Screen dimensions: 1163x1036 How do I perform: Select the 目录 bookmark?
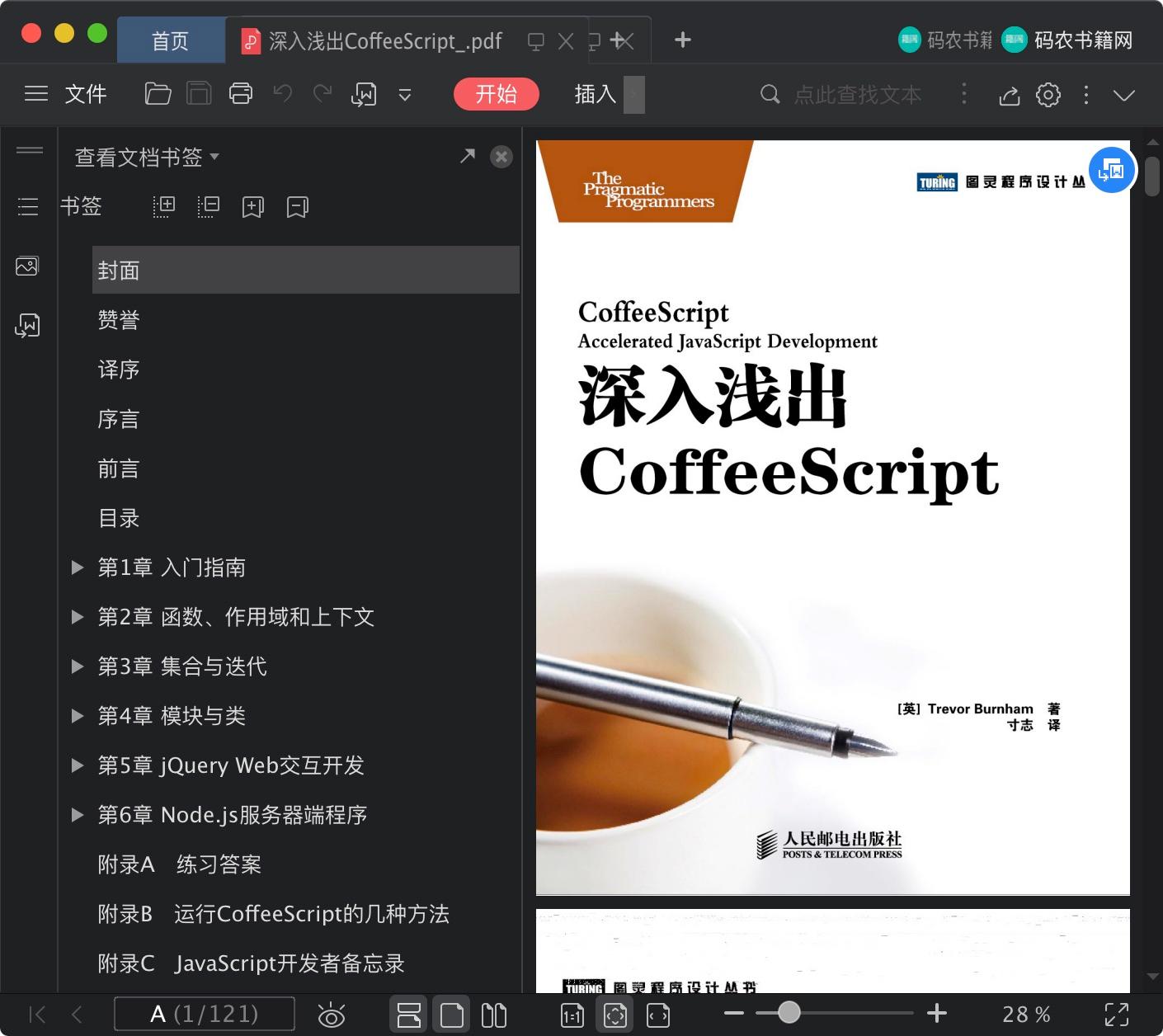119,518
